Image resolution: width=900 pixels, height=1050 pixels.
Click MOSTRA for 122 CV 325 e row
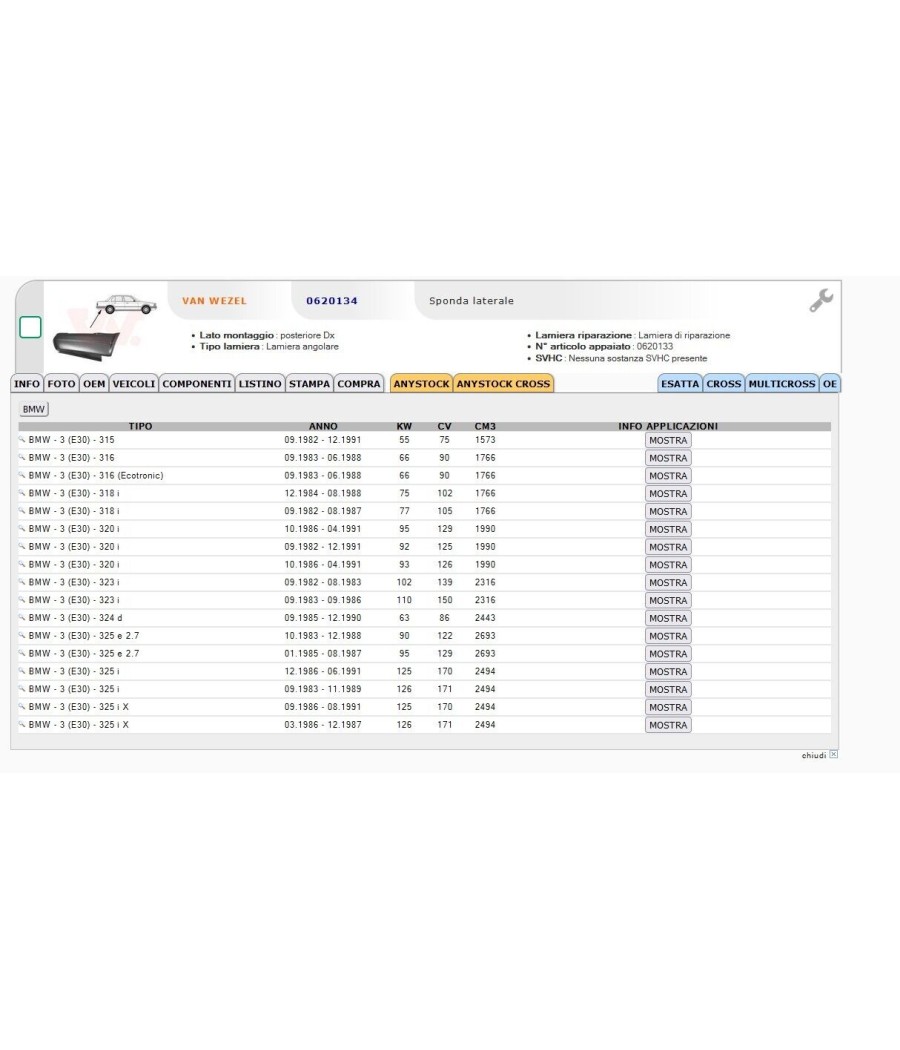pyautogui.click(x=668, y=636)
